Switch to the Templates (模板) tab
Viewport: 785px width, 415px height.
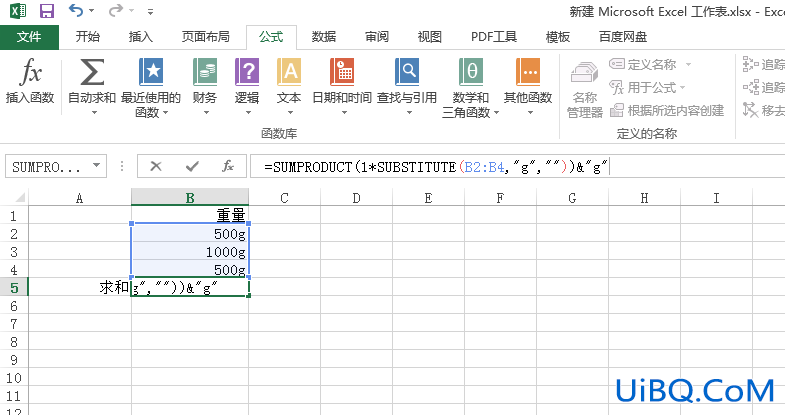click(x=558, y=37)
